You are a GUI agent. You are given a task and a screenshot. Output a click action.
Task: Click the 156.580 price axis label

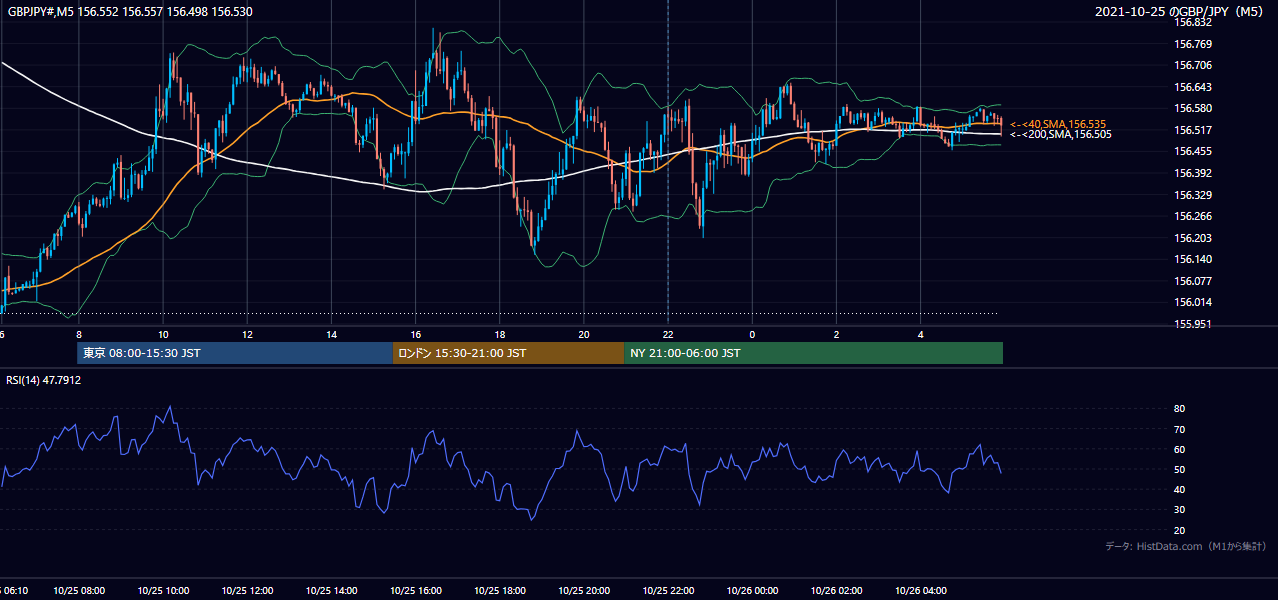point(1193,108)
